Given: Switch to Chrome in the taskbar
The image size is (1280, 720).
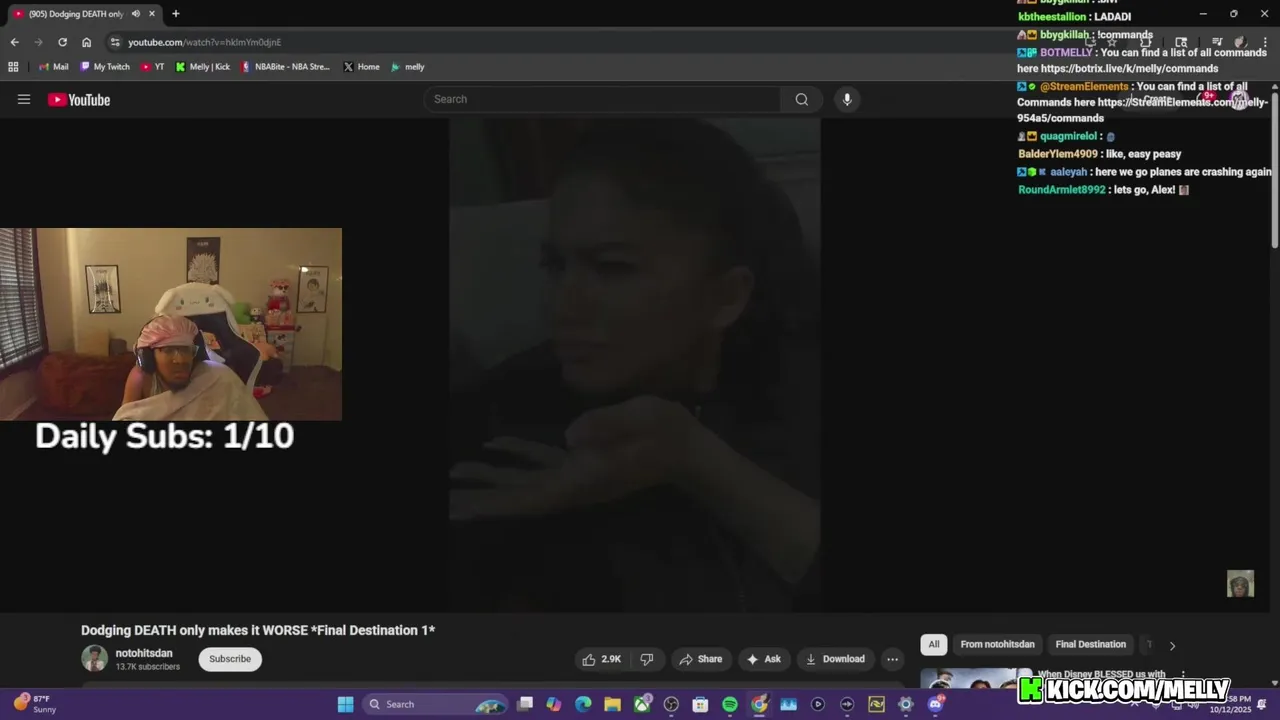Looking at the screenshot, I should point(759,704).
